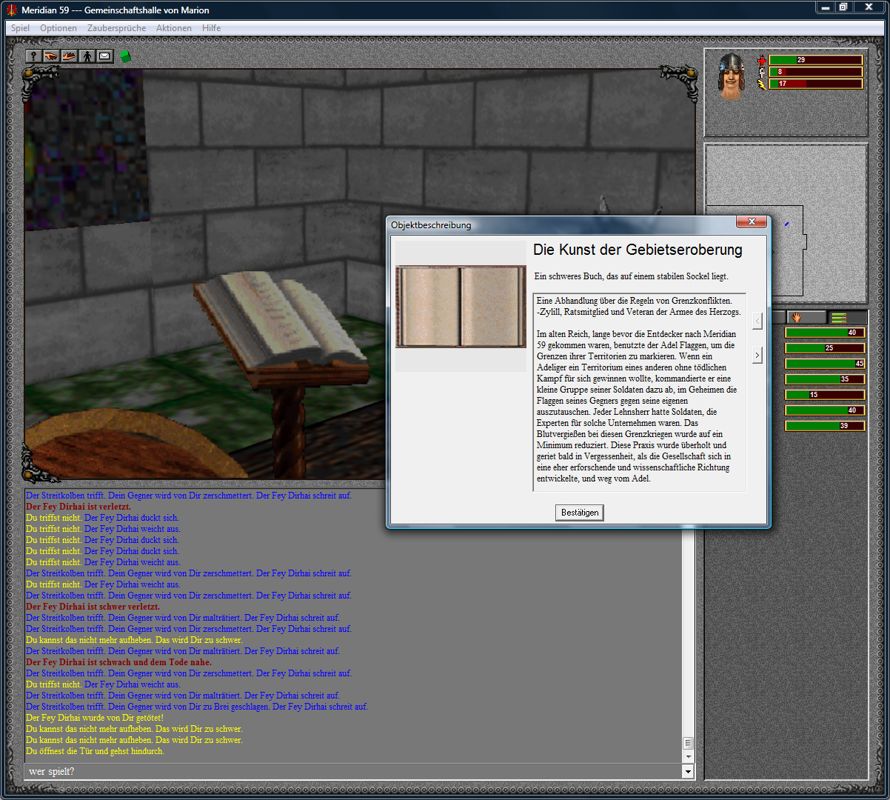Close the Objektbeschreibung dialog
This screenshot has width=890, height=800.
pyautogui.click(x=752, y=222)
